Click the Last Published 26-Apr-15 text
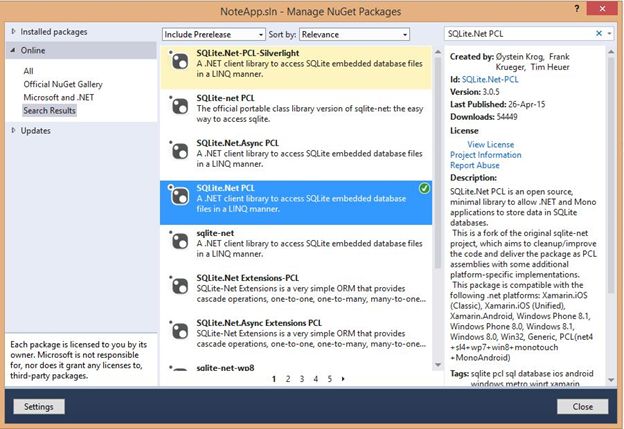The image size is (624, 429). coord(497,104)
